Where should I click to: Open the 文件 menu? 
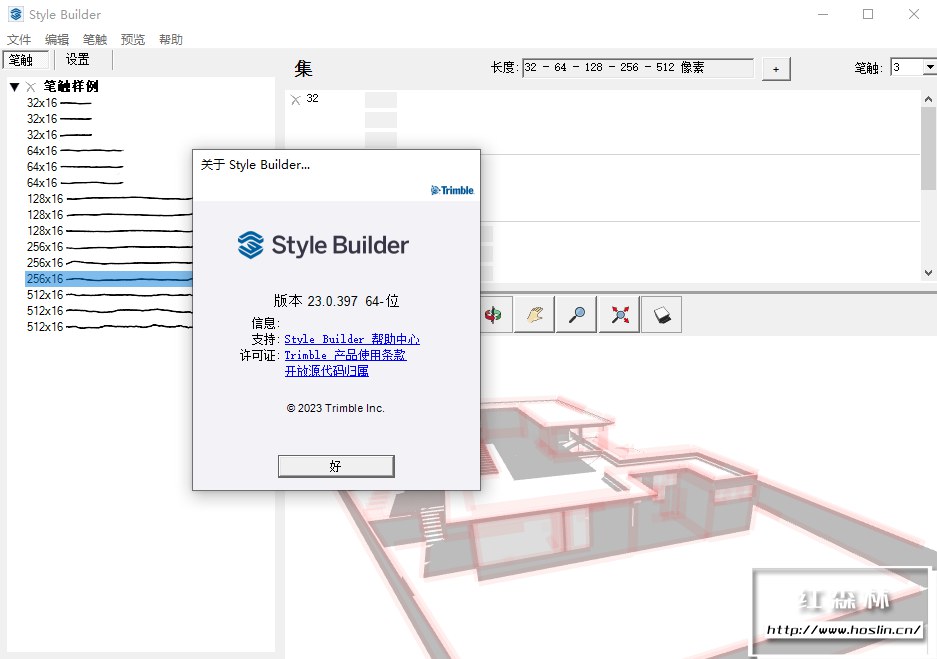click(x=19, y=39)
